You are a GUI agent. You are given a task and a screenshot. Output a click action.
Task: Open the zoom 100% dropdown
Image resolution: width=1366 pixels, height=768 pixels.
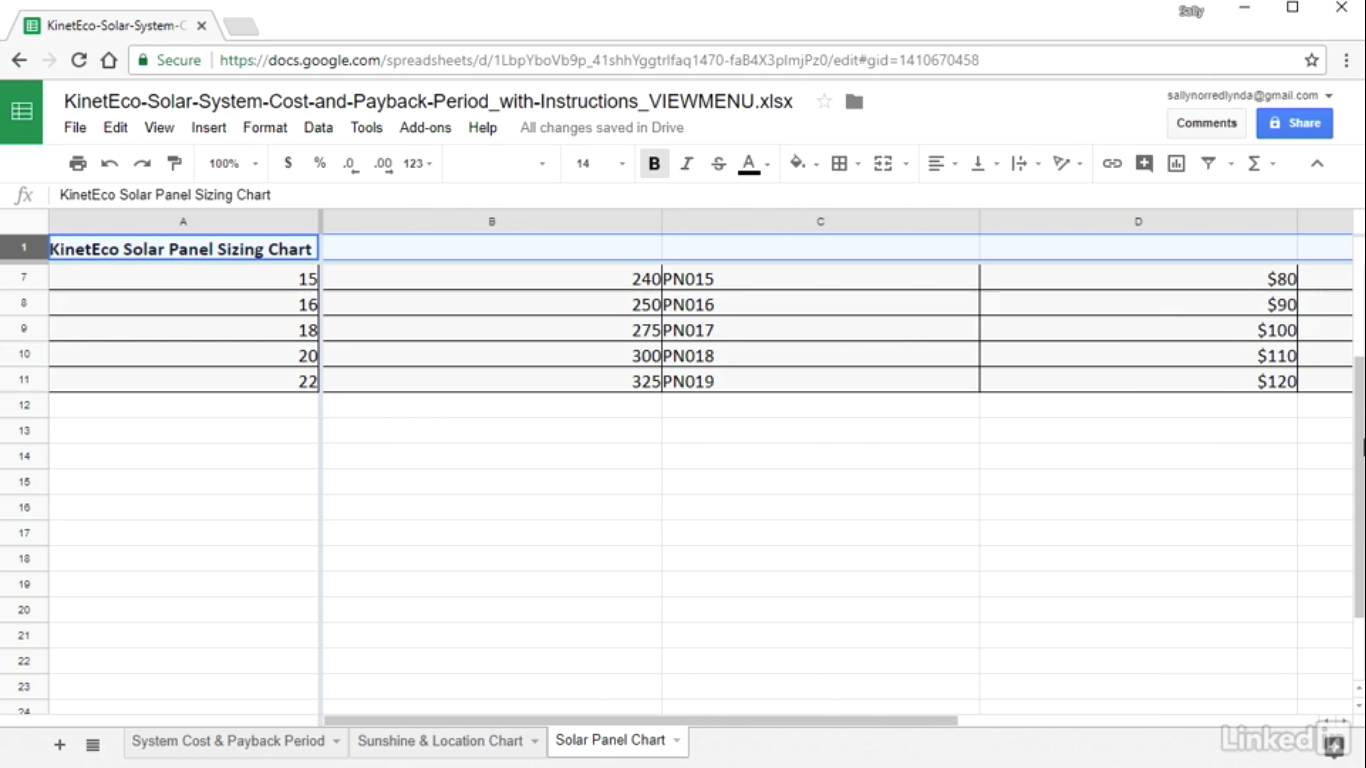coord(234,163)
